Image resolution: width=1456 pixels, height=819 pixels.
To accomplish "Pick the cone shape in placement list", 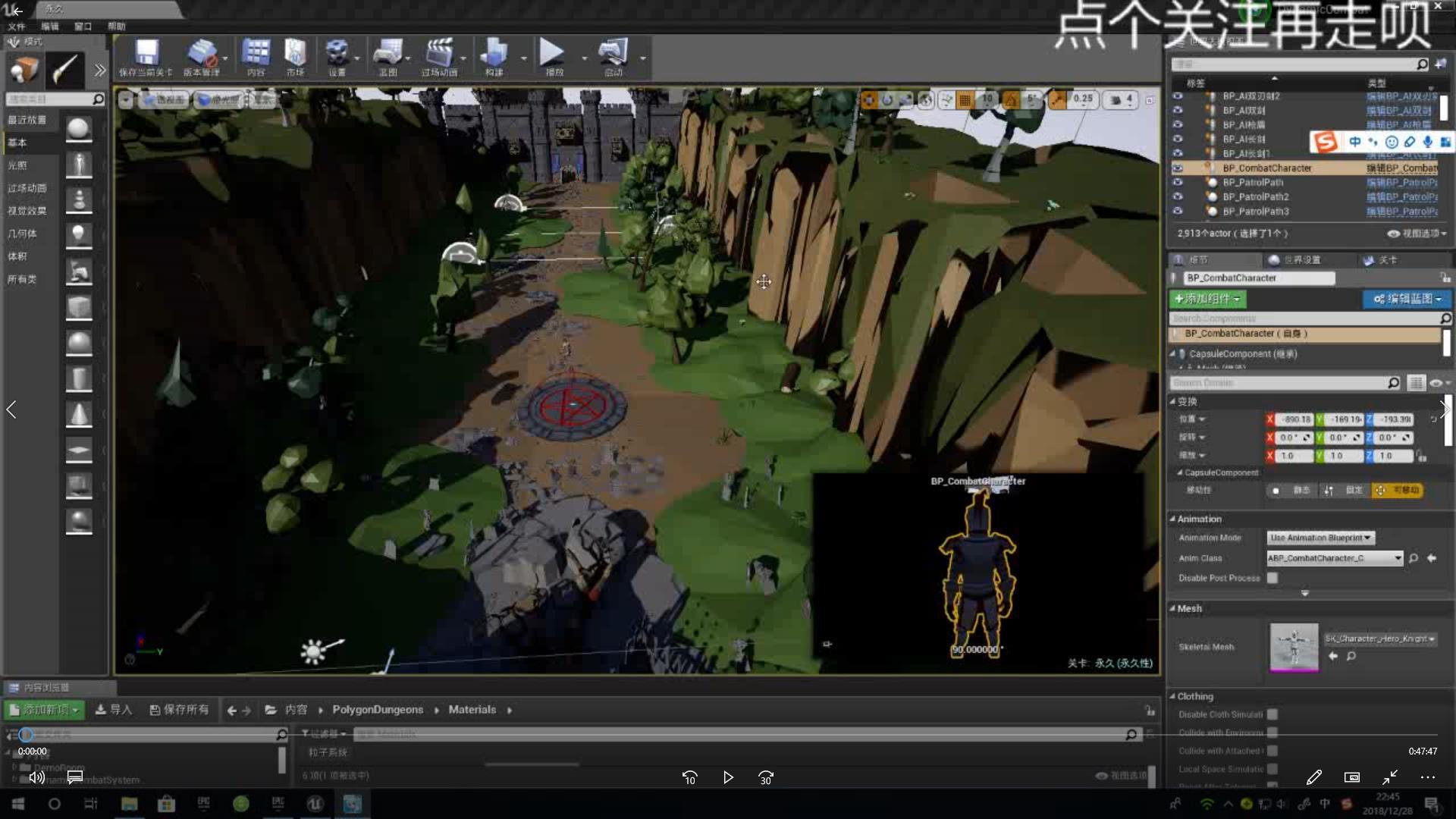I will pyautogui.click(x=78, y=414).
